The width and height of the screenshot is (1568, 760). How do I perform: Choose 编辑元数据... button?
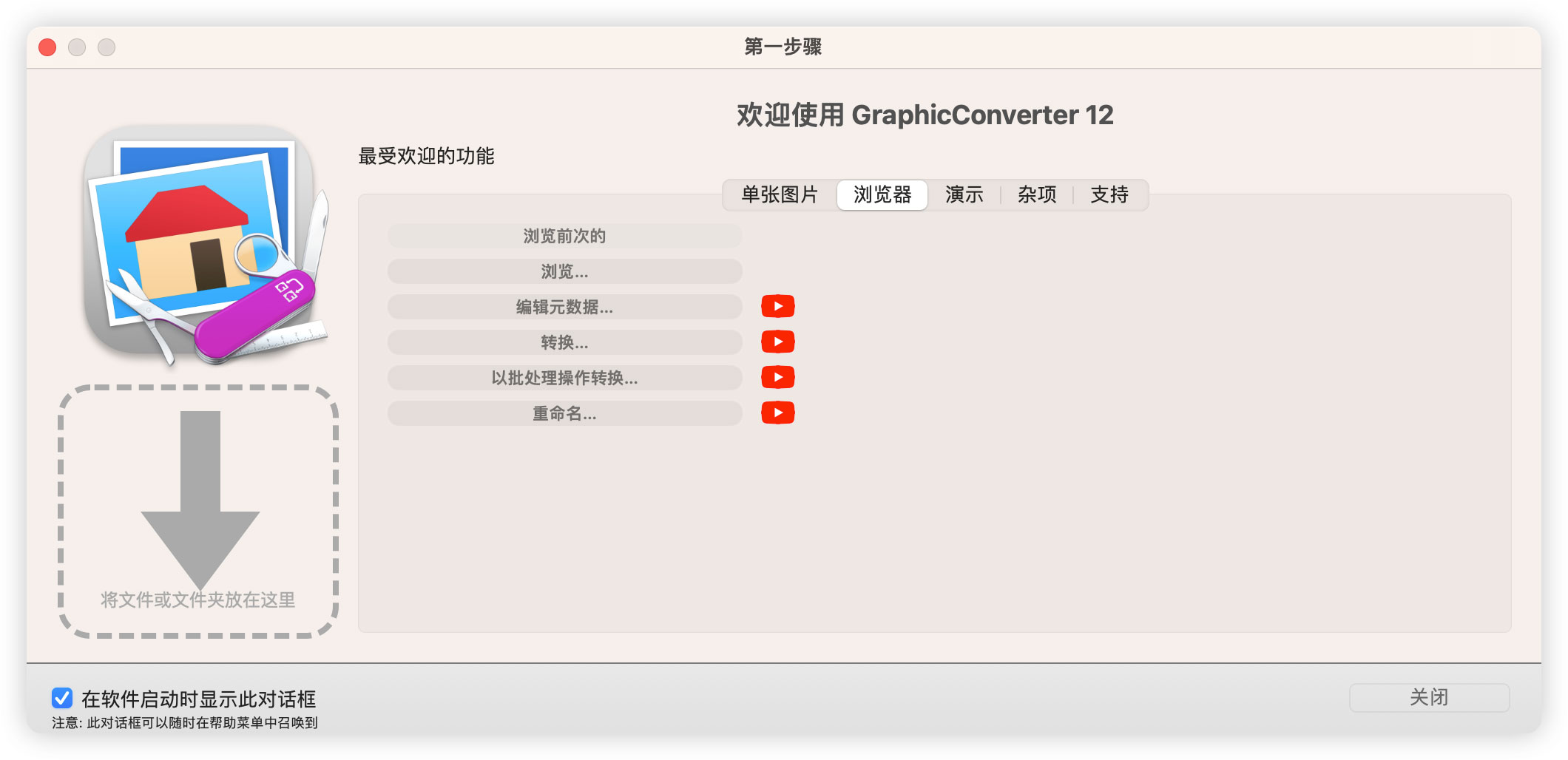point(565,307)
